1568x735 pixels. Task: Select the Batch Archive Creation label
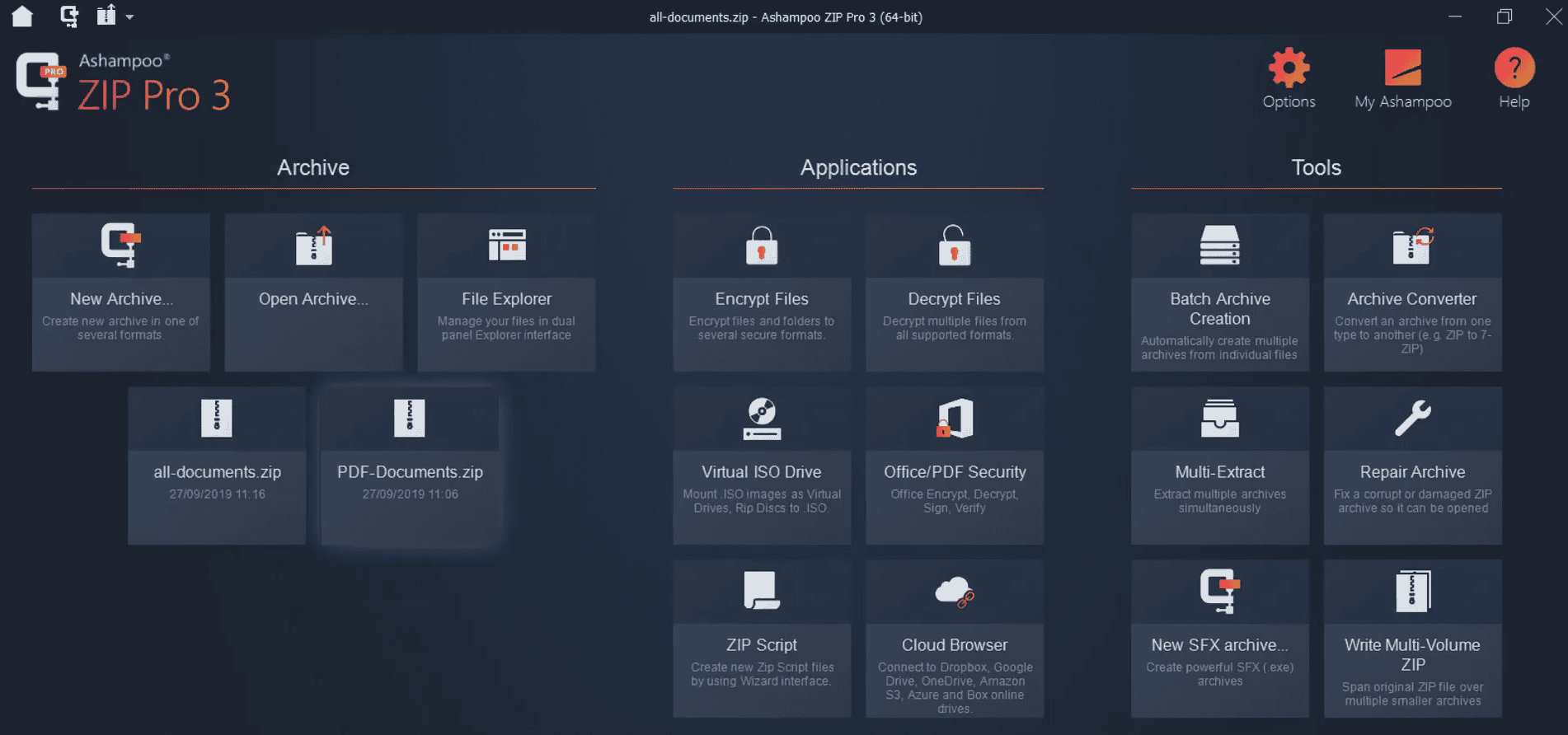[1220, 309]
